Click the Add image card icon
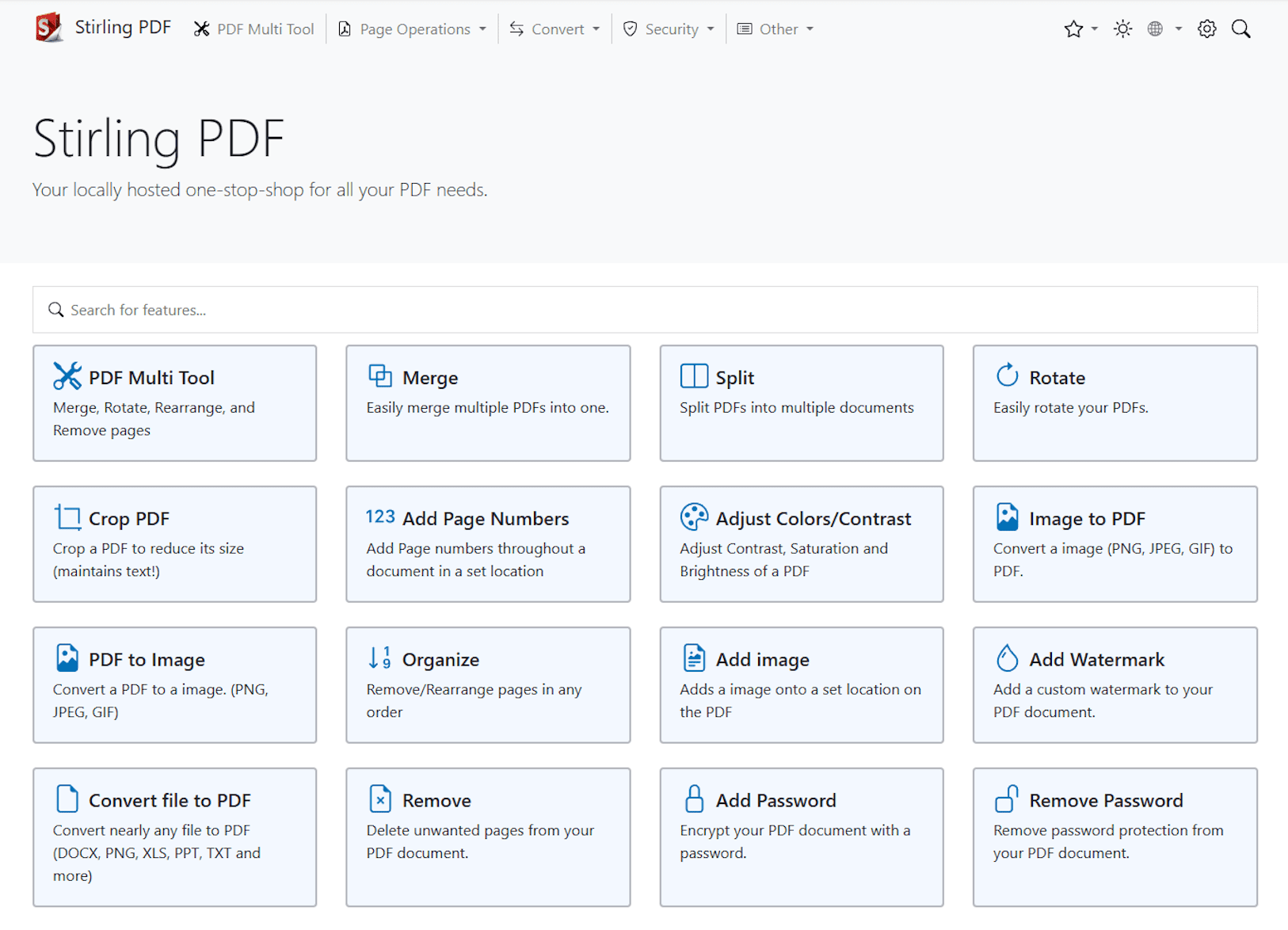 click(694, 657)
